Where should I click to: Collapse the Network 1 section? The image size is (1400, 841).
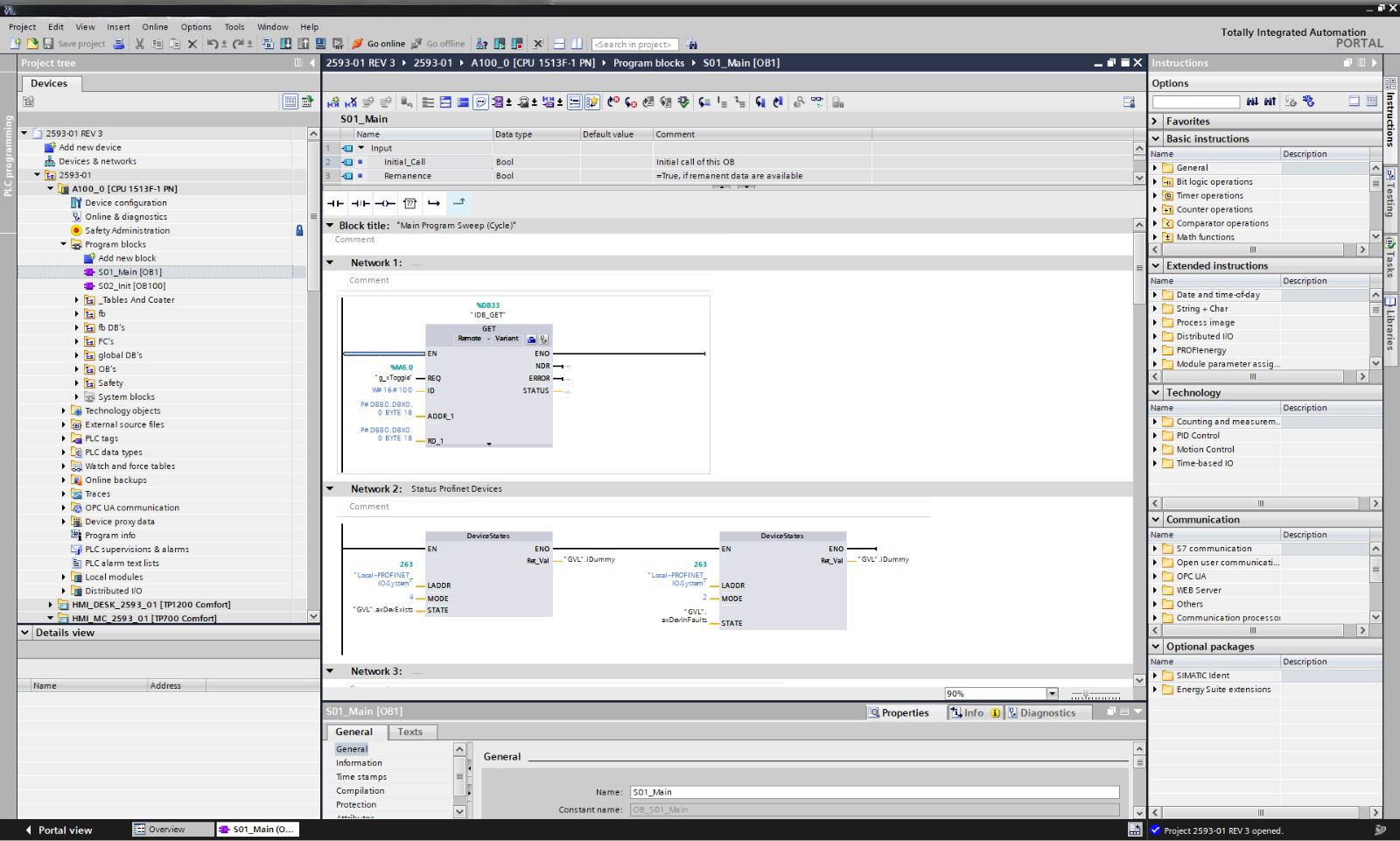(x=331, y=263)
